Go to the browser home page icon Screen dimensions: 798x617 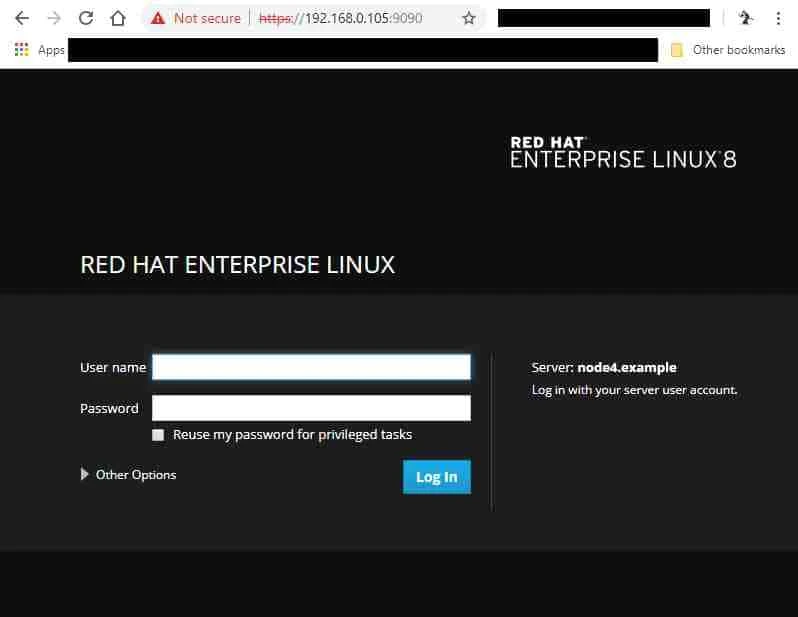click(x=118, y=18)
